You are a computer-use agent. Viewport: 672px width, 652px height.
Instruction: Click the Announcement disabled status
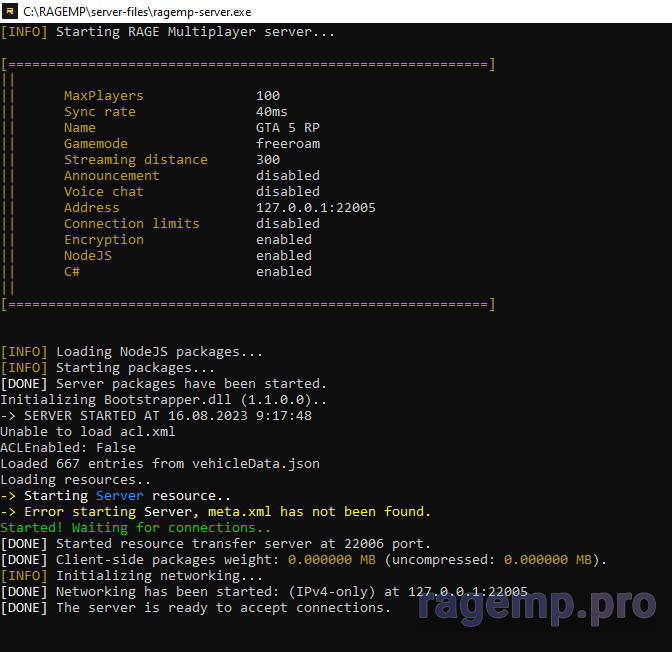(288, 176)
